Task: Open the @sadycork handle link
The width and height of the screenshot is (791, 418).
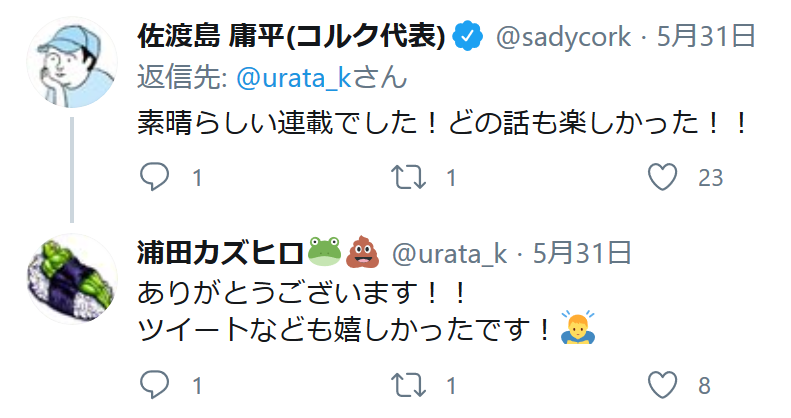Action: [563, 37]
